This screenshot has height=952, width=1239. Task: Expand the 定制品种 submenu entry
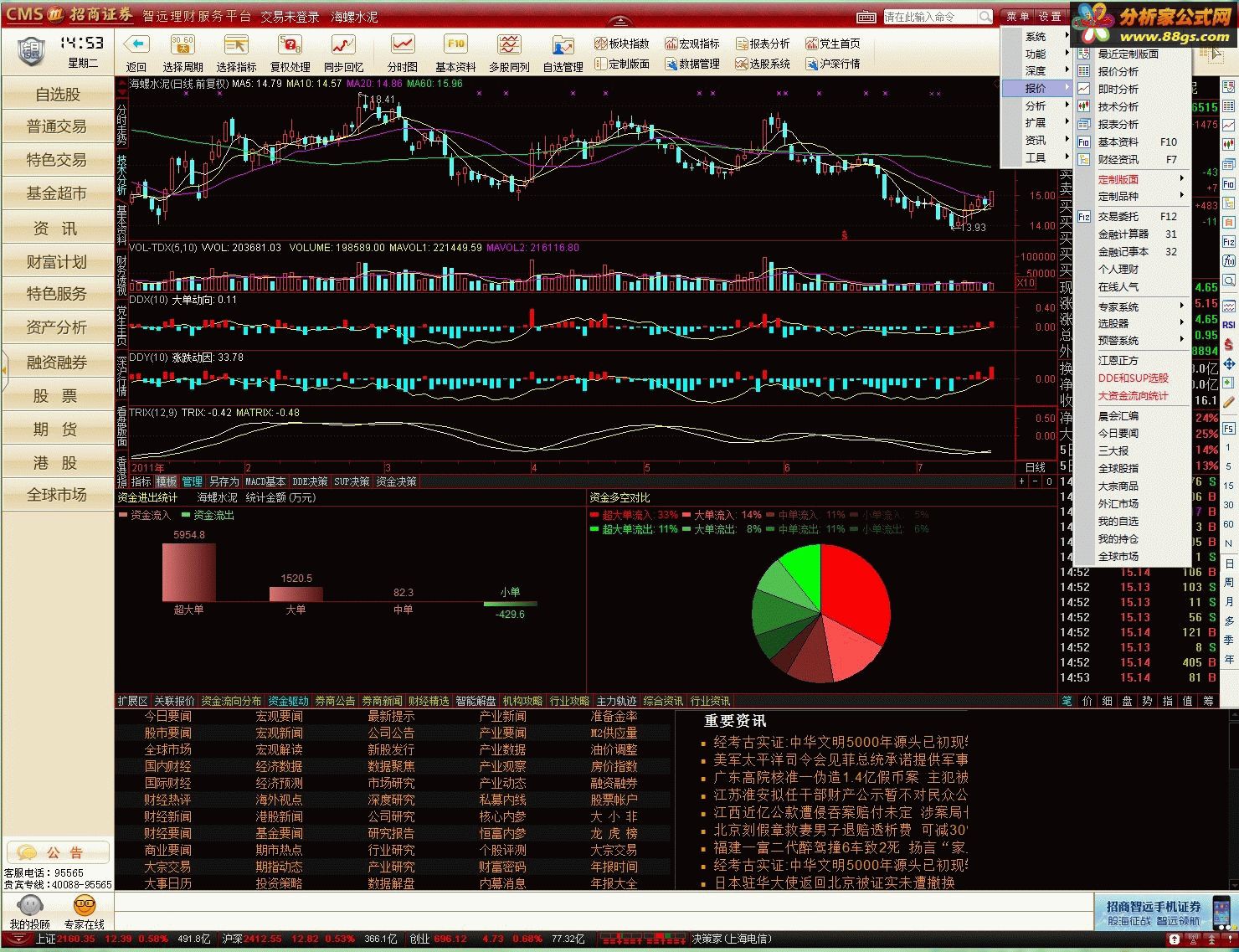click(x=1132, y=196)
